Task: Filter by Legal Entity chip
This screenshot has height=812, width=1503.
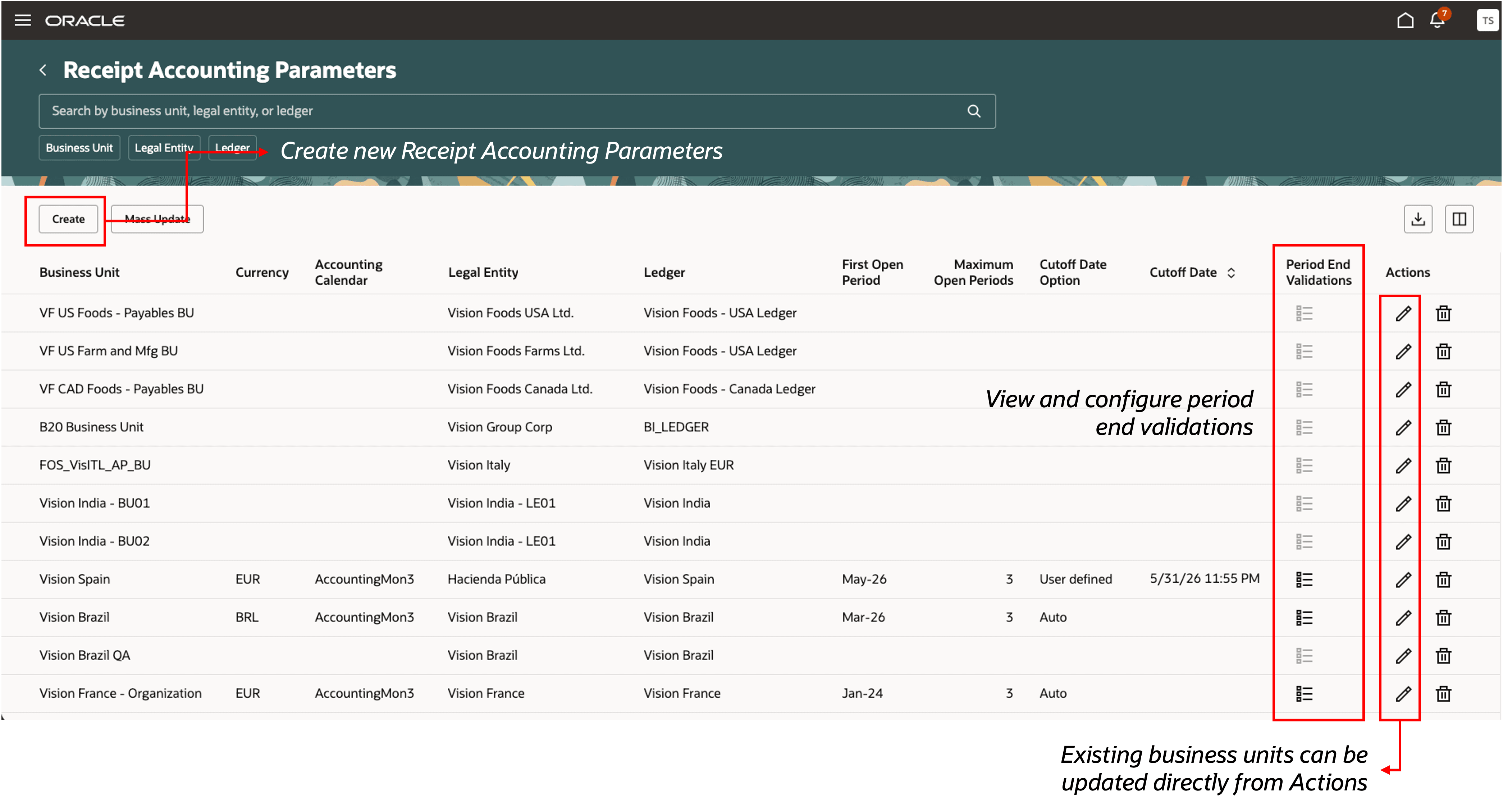Action: pyautogui.click(x=164, y=148)
